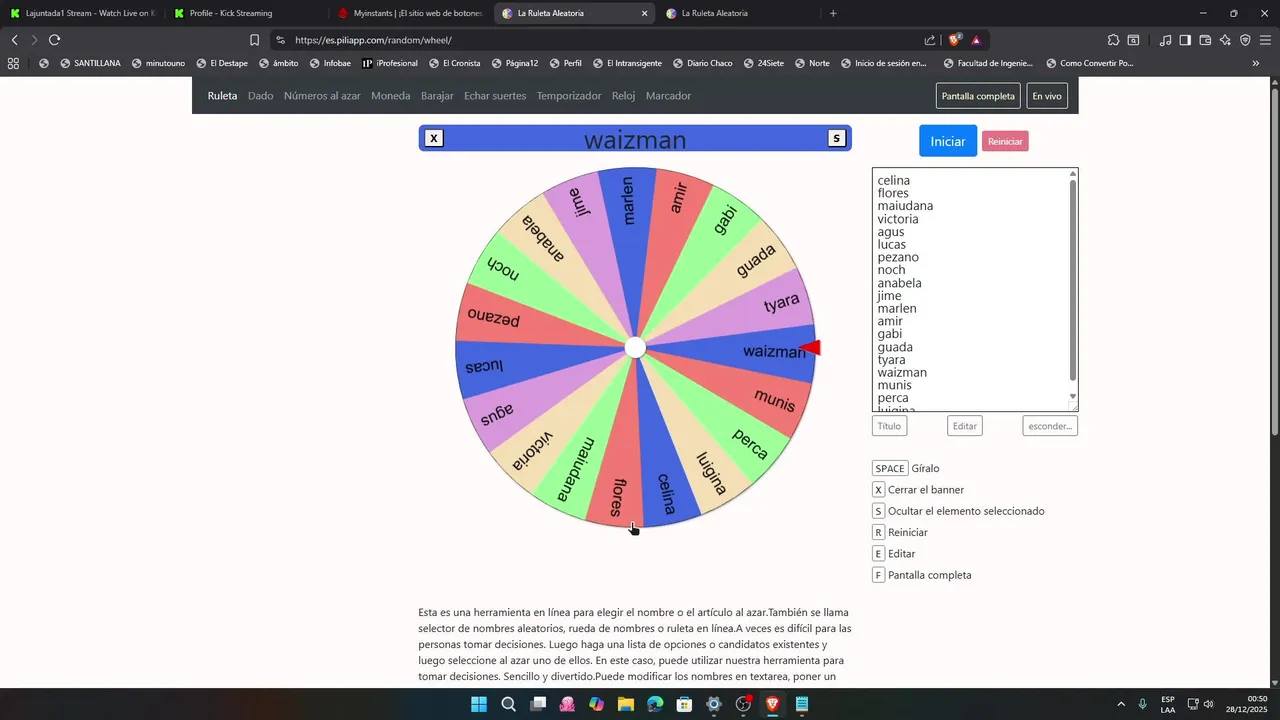Expand the hidden bookmarks chevron
1280x720 pixels.
(x=1256, y=63)
